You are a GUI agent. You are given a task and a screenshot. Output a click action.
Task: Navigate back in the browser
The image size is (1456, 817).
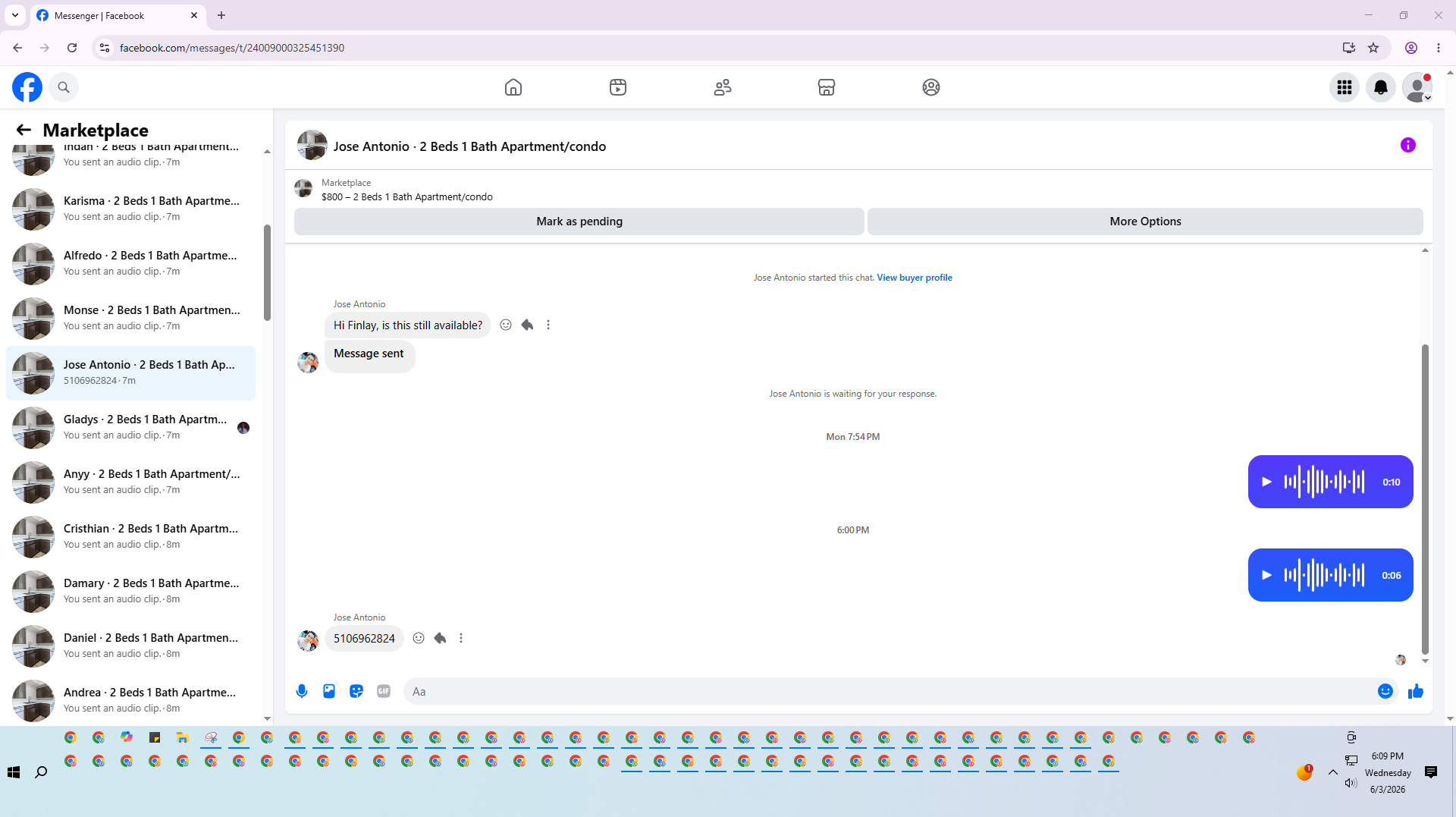[x=17, y=48]
